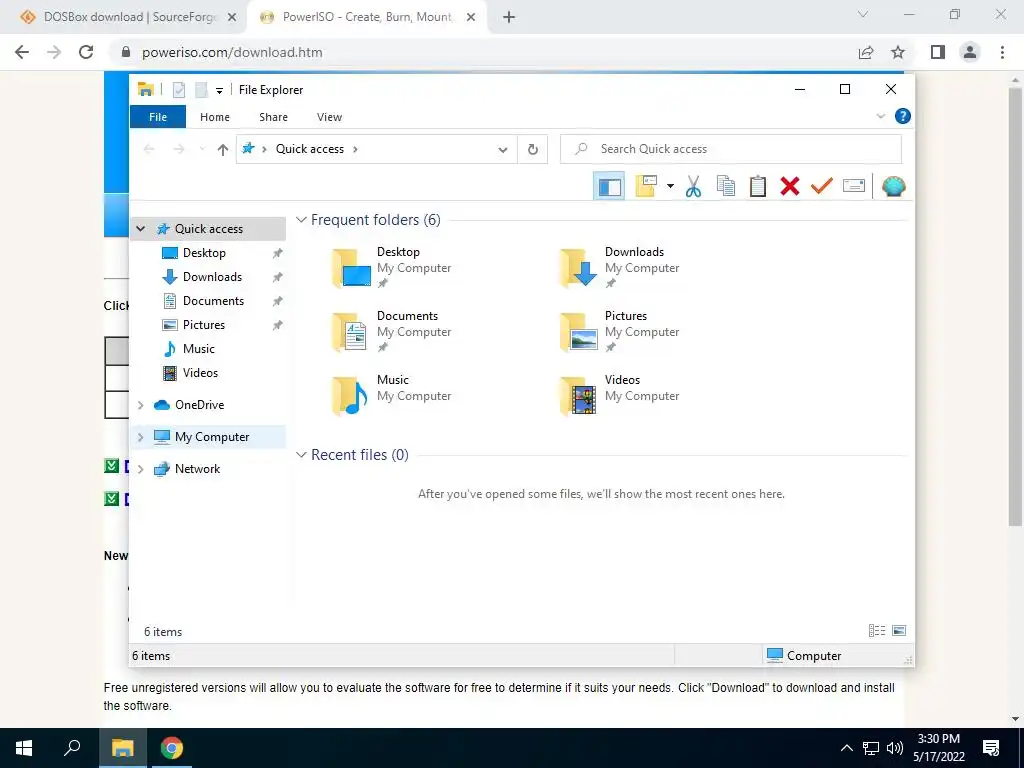This screenshot has width=1024, height=768.
Task: Select the Videos folder icon in Frequent folders
Action: point(578,396)
